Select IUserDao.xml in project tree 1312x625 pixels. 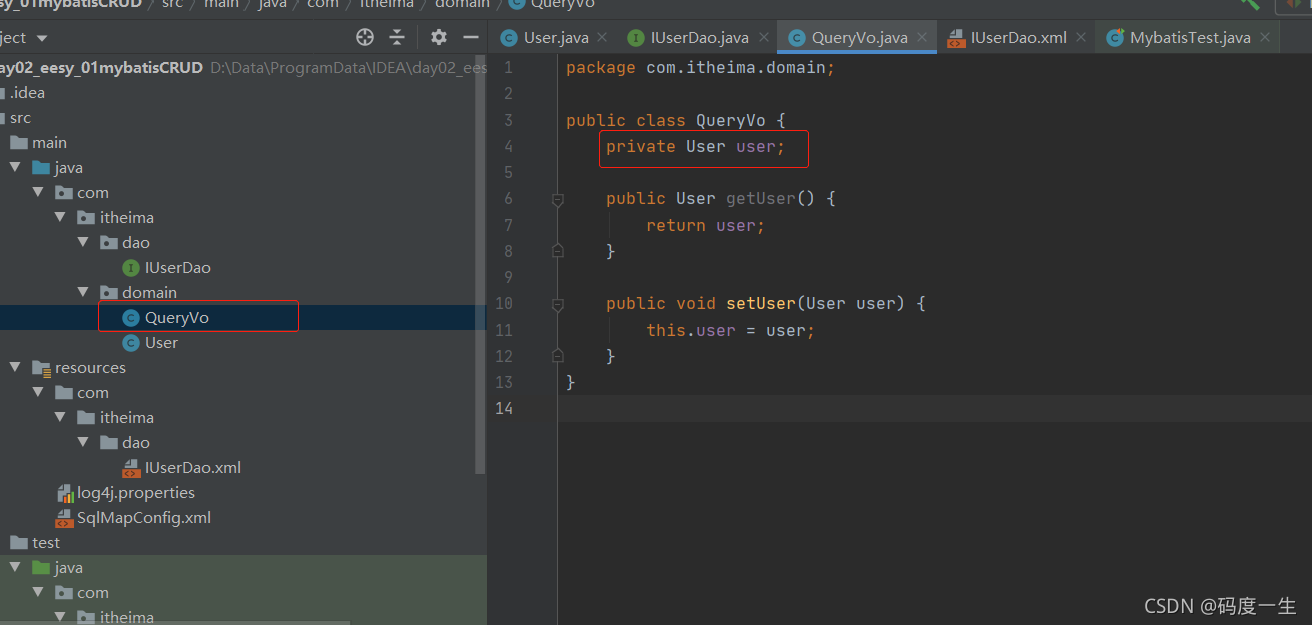click(192, 467)
